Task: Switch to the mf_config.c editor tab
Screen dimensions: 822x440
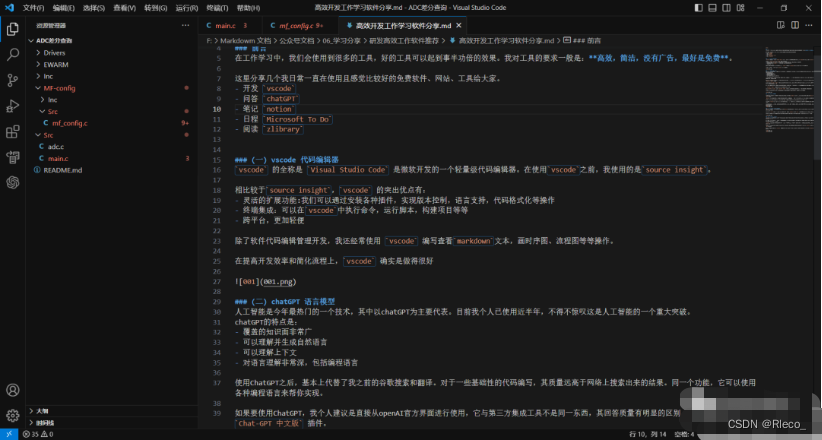Action: click(x=300, y=25)
